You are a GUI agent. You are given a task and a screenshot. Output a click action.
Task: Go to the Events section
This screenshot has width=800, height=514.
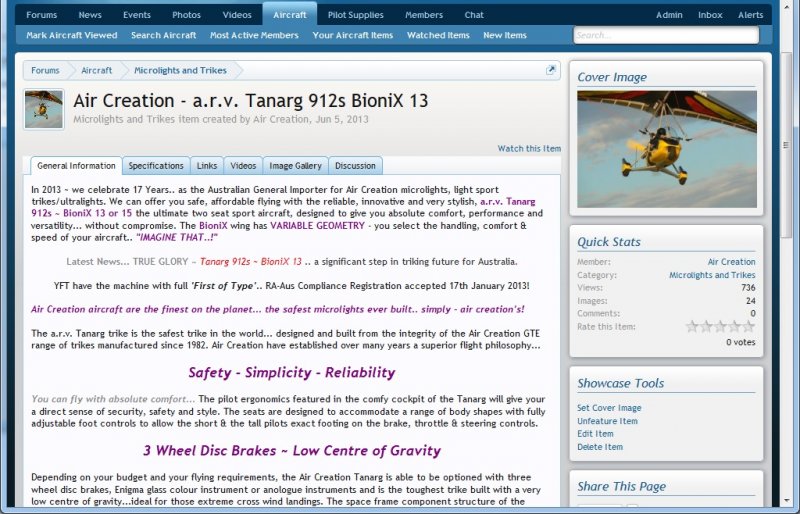[x=137, y=15]
